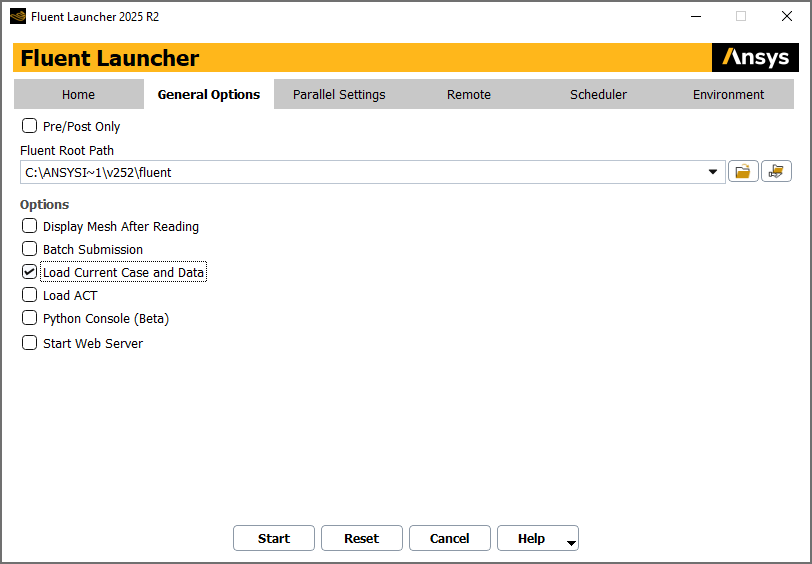Click the second folder icon right of Fluent Root Path
Image resolution: width=812 pixels, height=564 pixels.
click(x=776, y=171)
